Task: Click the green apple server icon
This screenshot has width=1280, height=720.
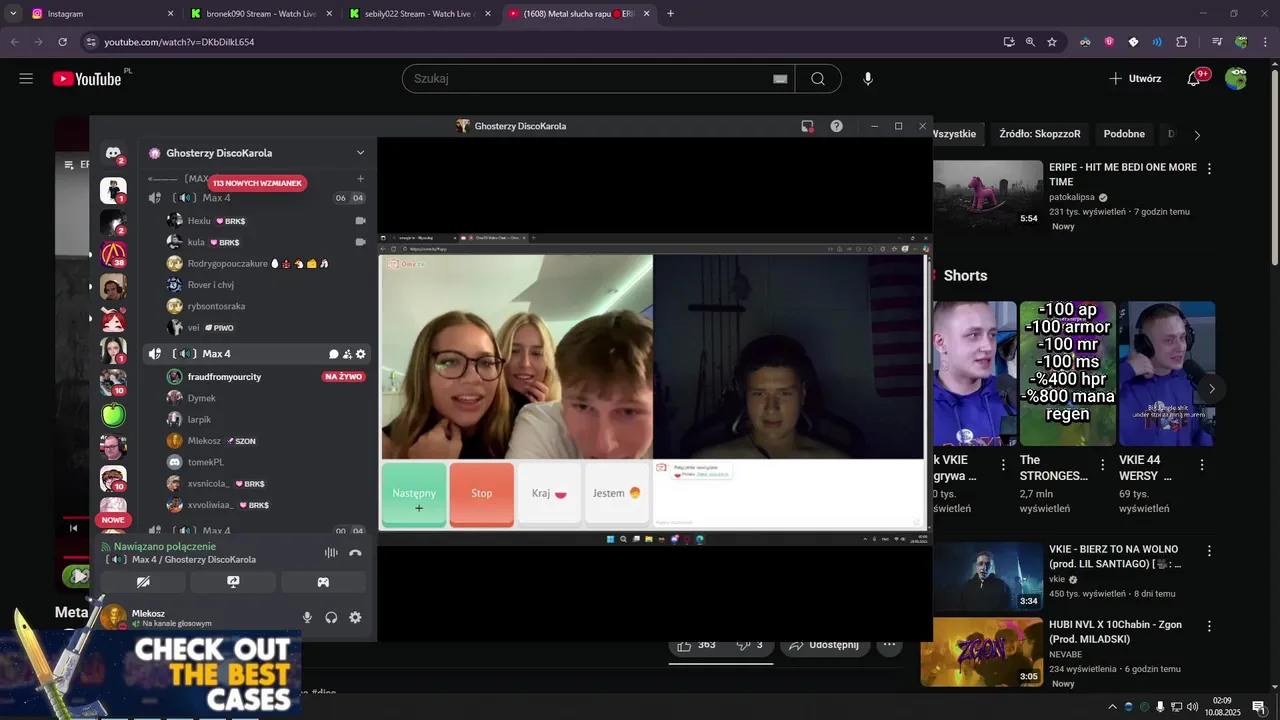Action: click(113, 415)
